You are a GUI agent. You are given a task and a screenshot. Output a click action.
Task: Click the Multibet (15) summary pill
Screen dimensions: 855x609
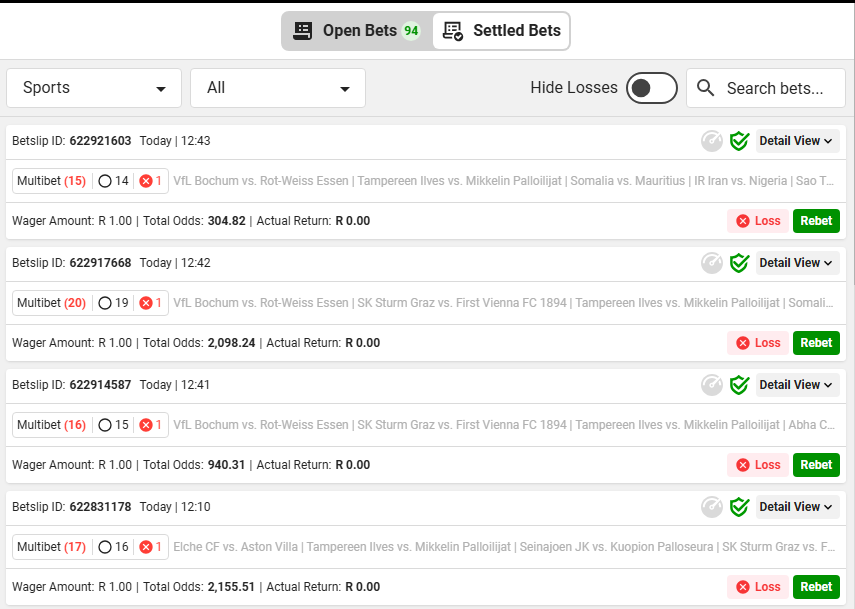[x=91, y=181]
